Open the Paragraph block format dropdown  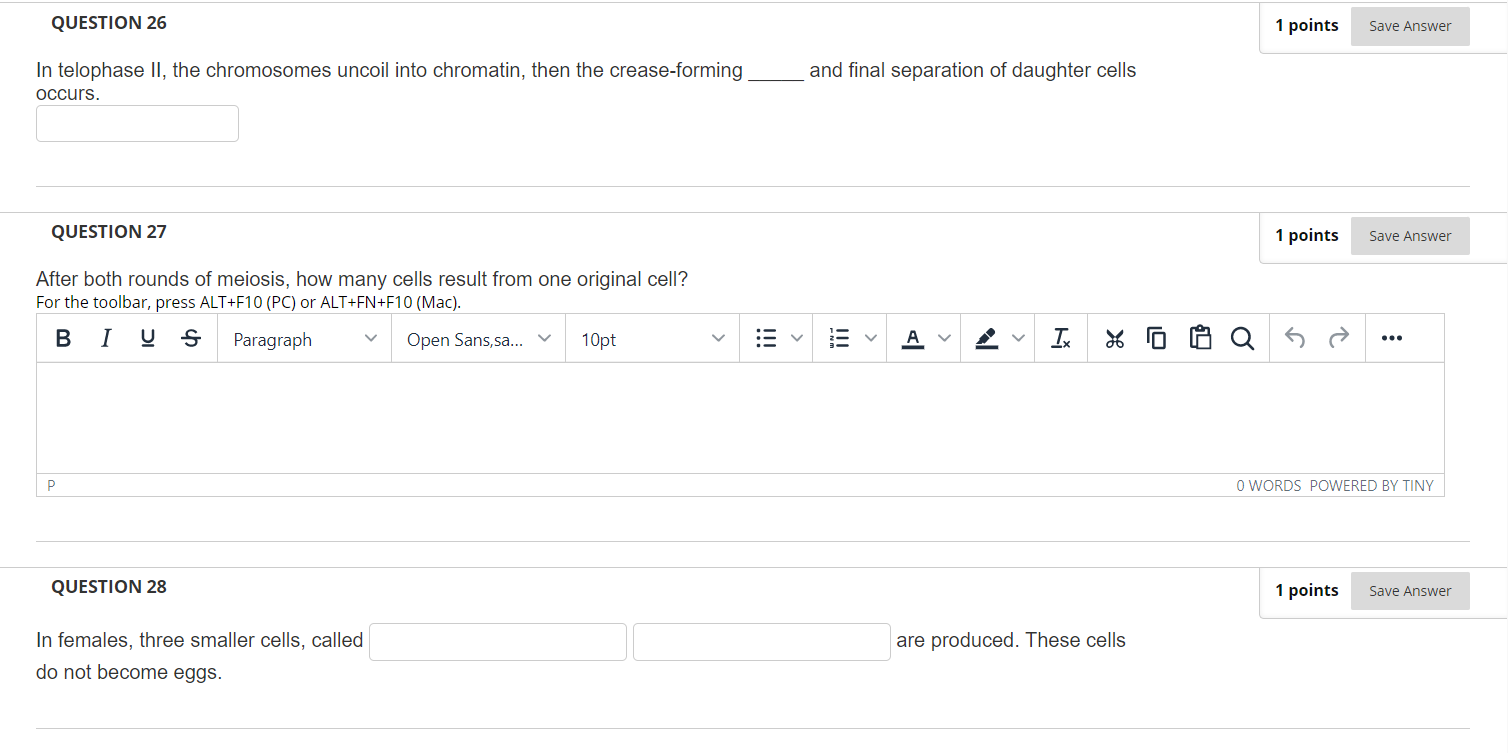[305, 339]
